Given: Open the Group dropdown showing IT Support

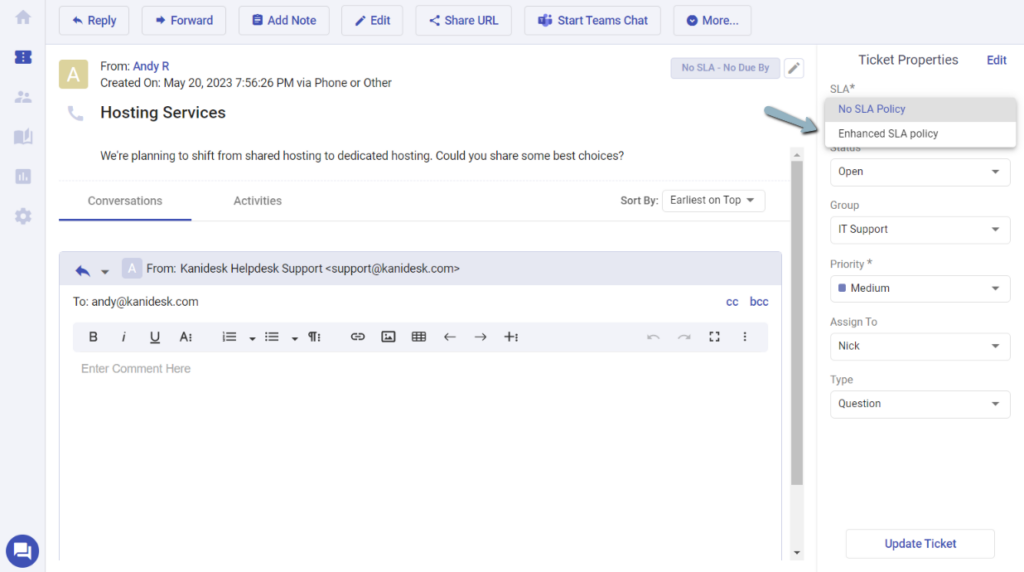Looking at the screenshot, I should (x=920, y=229).
